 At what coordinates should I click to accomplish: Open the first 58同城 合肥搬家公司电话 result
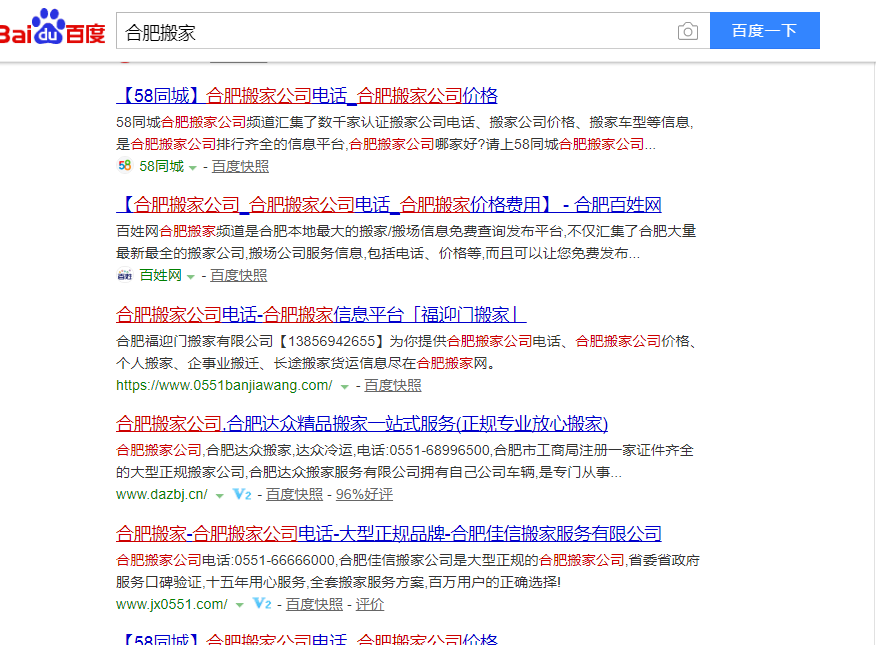(x=307, y=96)
